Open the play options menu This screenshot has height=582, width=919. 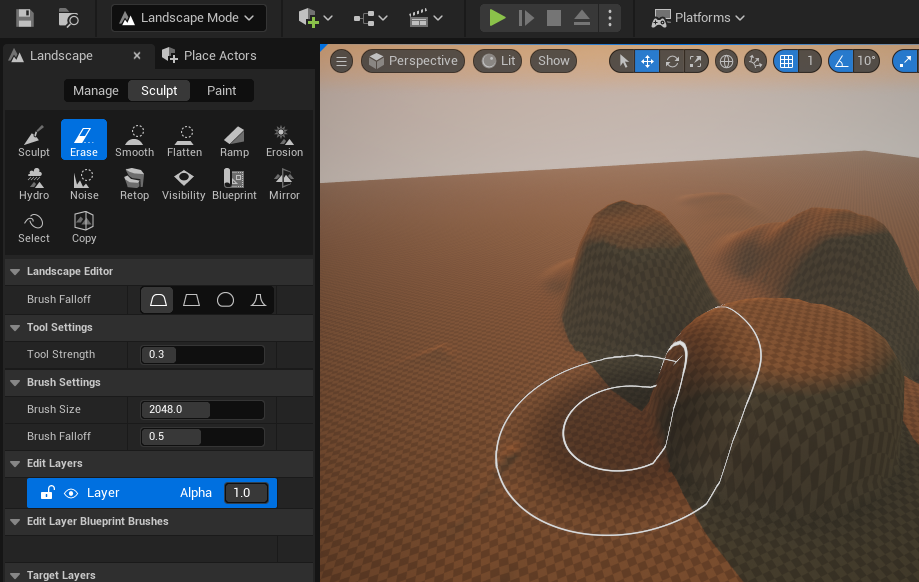(x=610, y=18)
